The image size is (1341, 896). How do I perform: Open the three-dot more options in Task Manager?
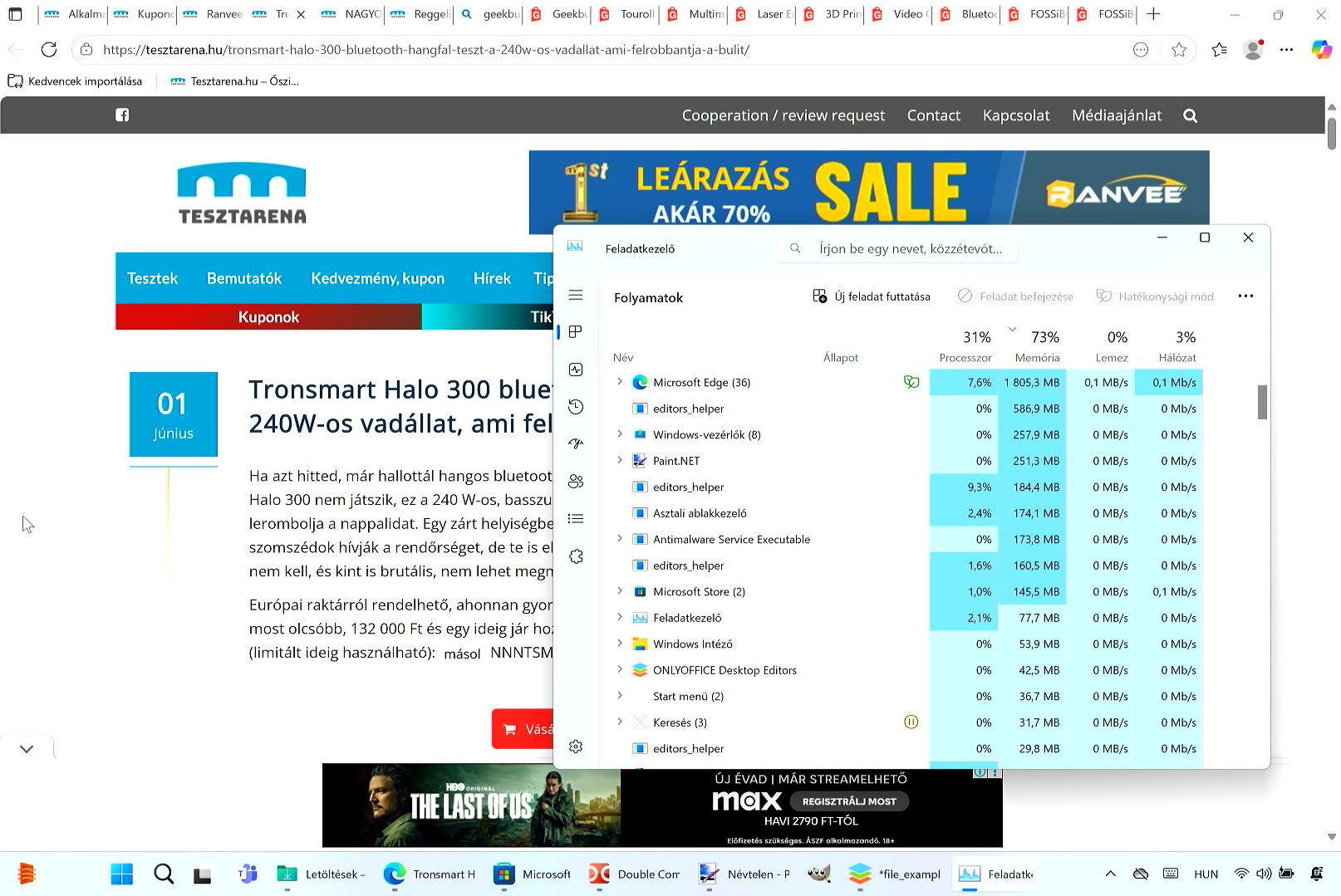[1245, 296]
